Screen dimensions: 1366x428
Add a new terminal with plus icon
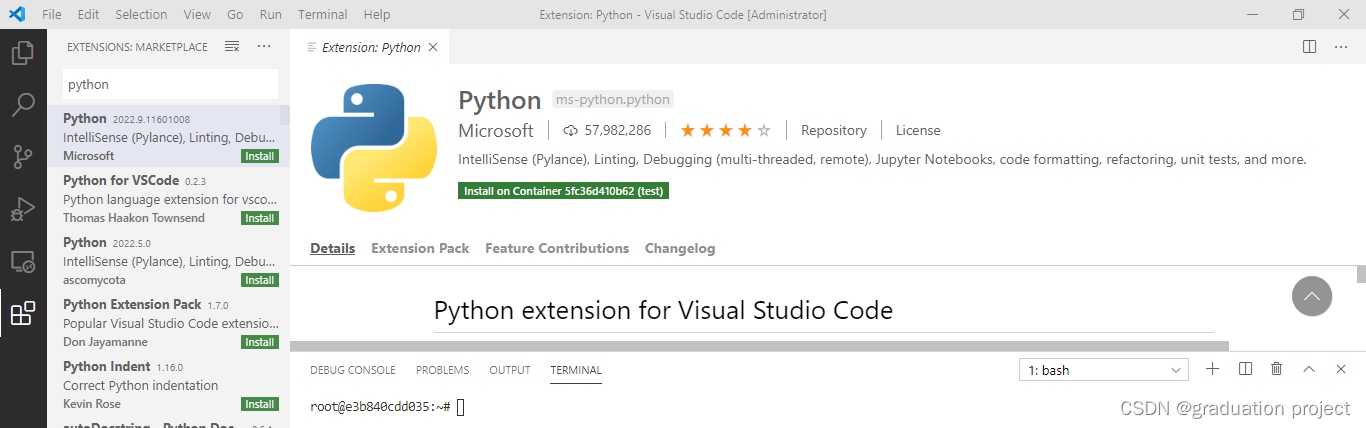1212,369
